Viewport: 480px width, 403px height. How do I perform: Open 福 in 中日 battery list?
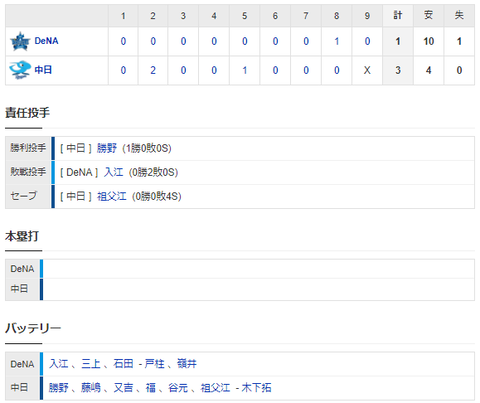click(x=151, y=388)
